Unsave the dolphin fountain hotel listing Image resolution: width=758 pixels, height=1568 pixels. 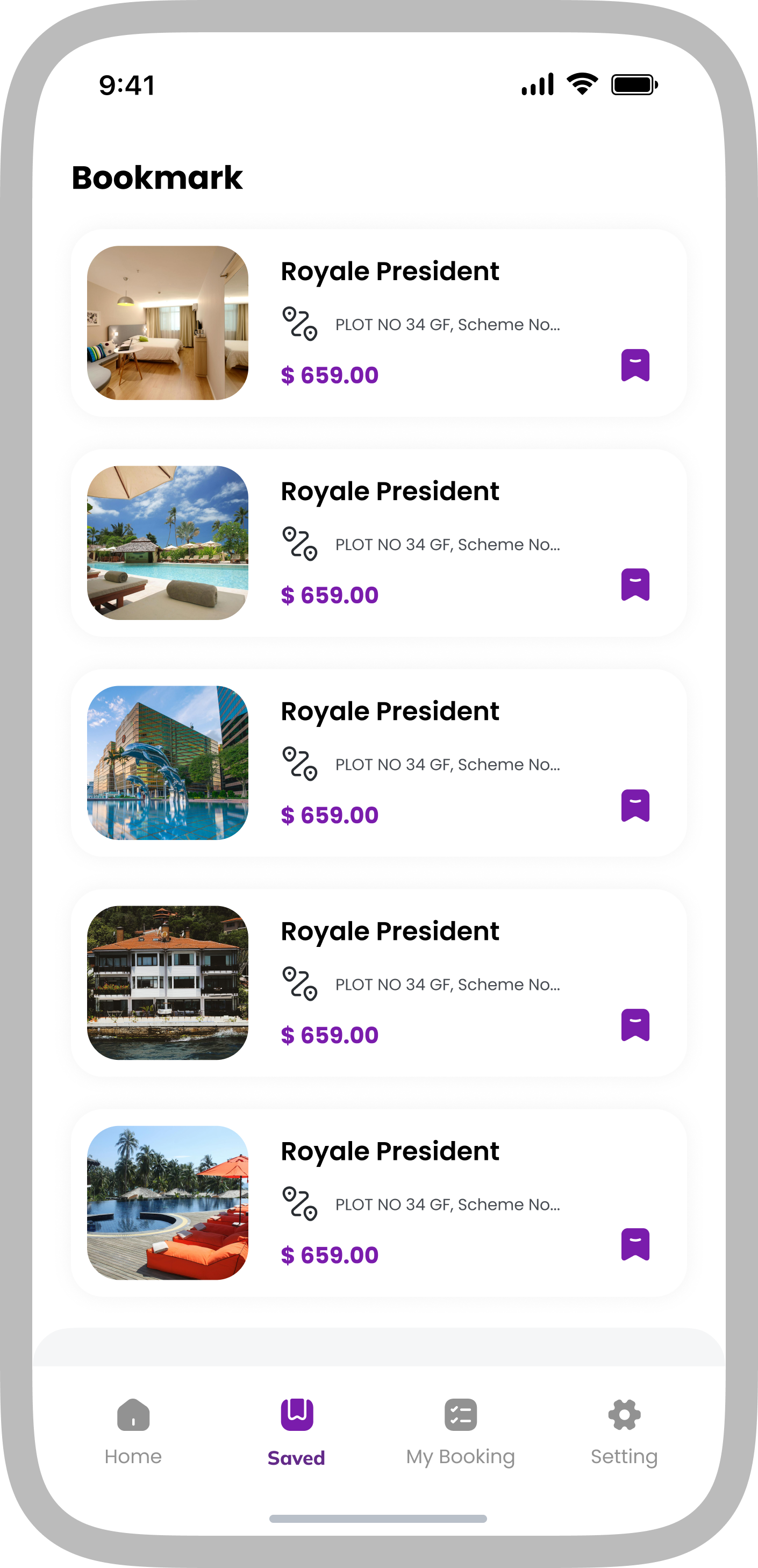635,806
